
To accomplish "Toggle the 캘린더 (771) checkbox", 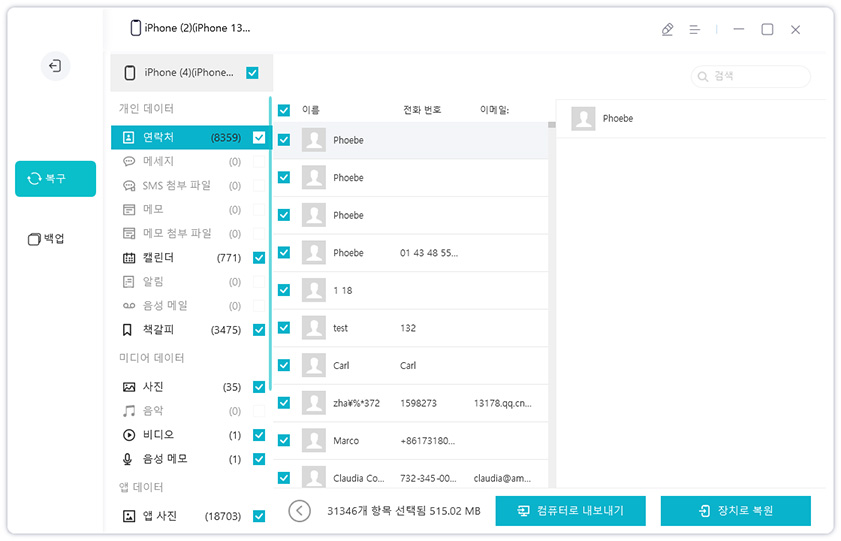I will pos(259,258).
